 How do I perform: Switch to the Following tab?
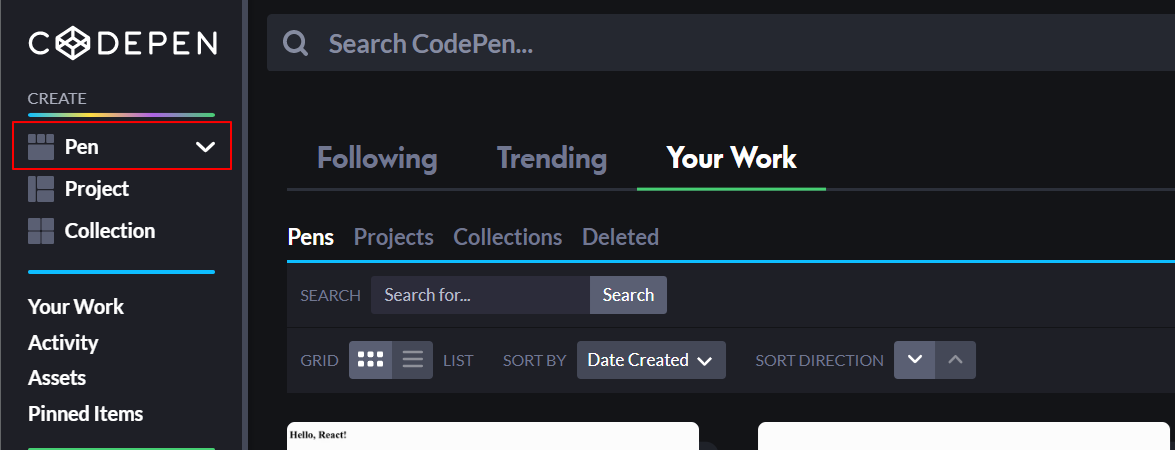tap(377, 158)
